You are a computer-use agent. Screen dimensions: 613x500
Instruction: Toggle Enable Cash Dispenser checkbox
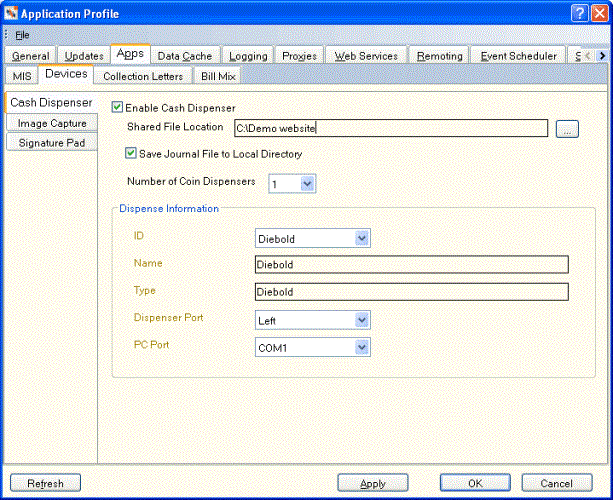tap(117, 107)
